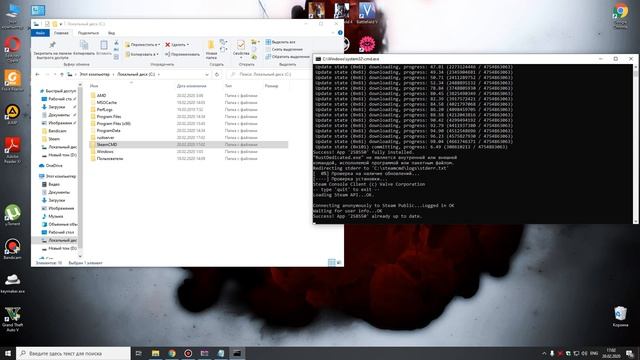The height and width of the screenshot is (360, 640).
Task: Select the Windows folder
Action: 105,151
